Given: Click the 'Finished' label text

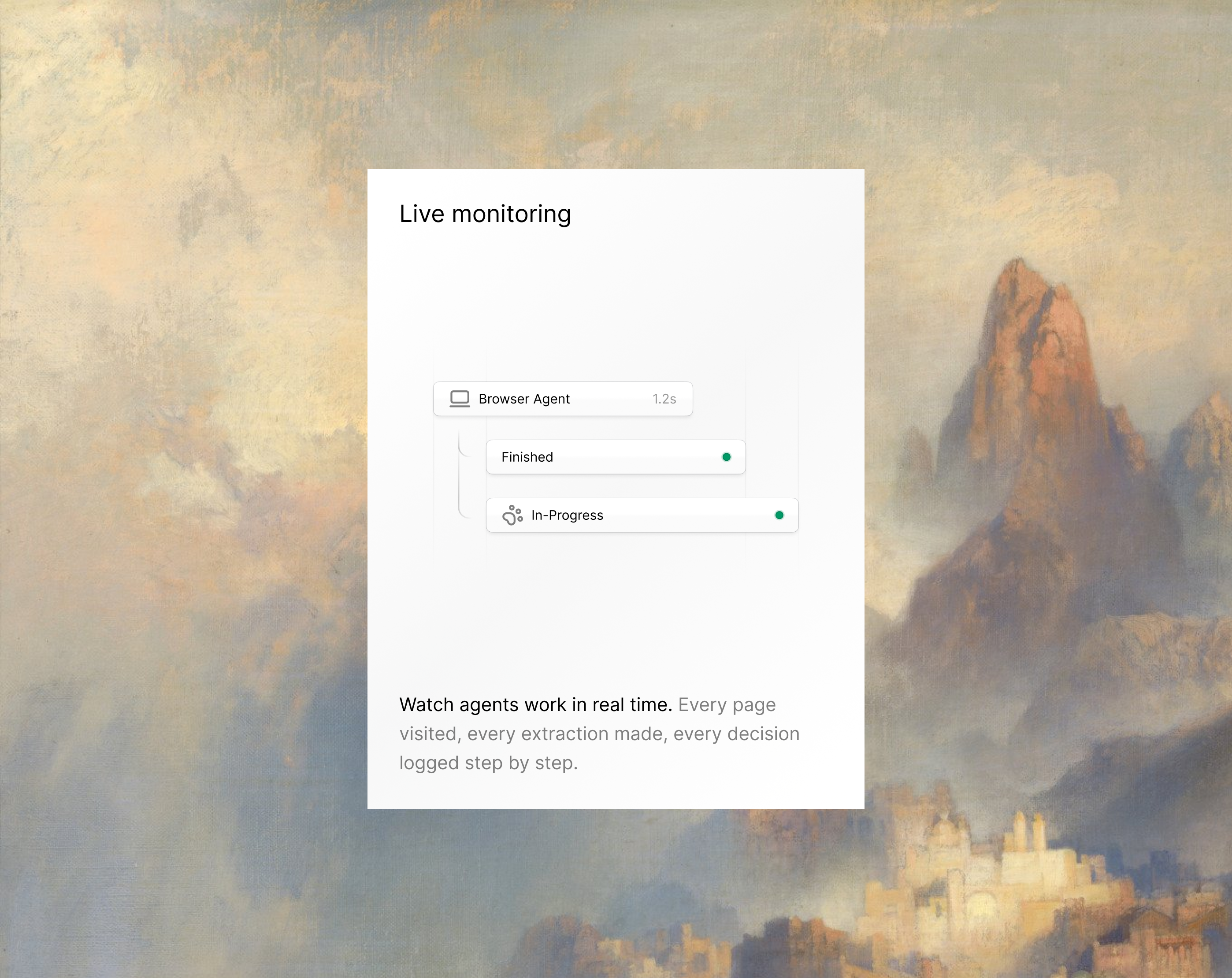Looking at the screenshot, I should coord(527,457).
